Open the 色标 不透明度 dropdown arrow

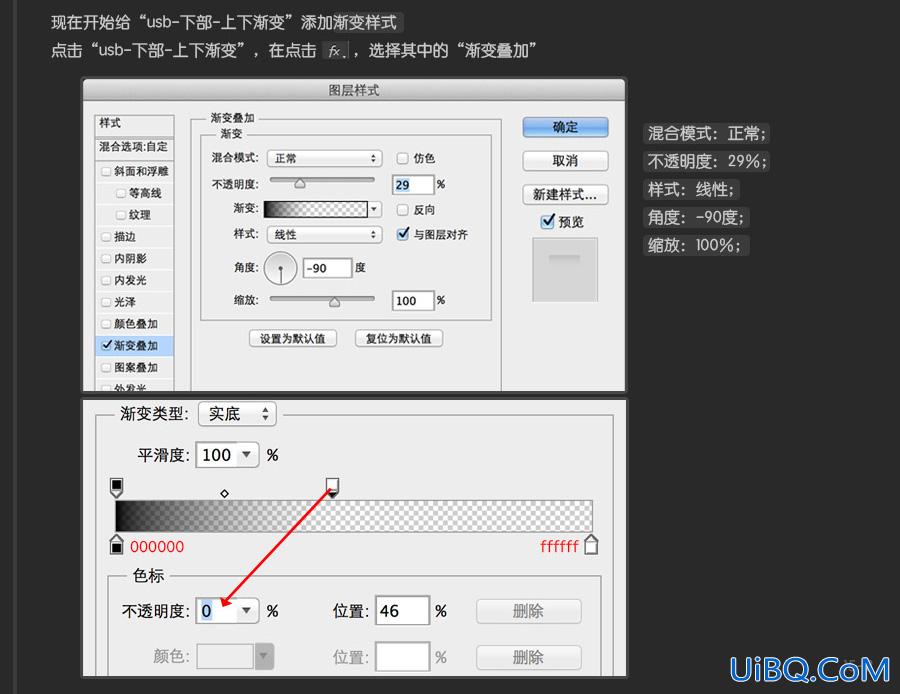pyautogui.click(x=247, y=610)
